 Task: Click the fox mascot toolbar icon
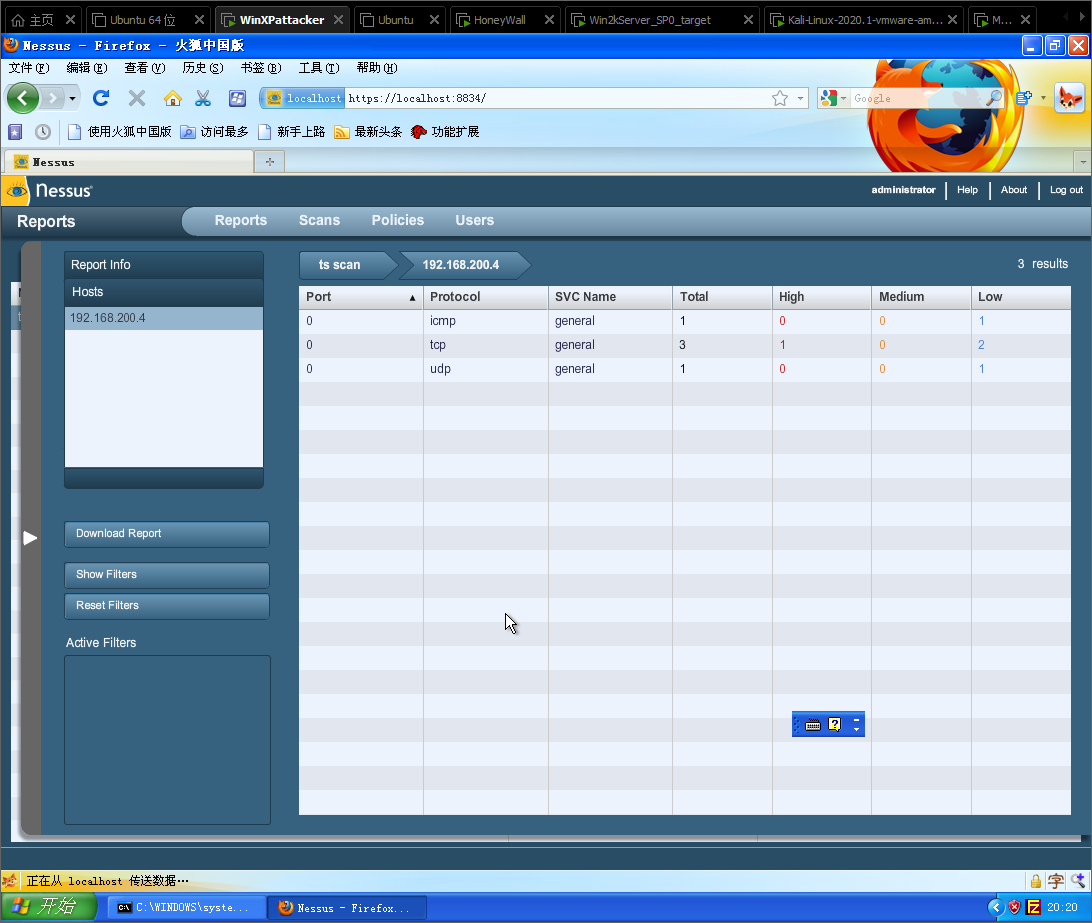tap(1070, 98)
